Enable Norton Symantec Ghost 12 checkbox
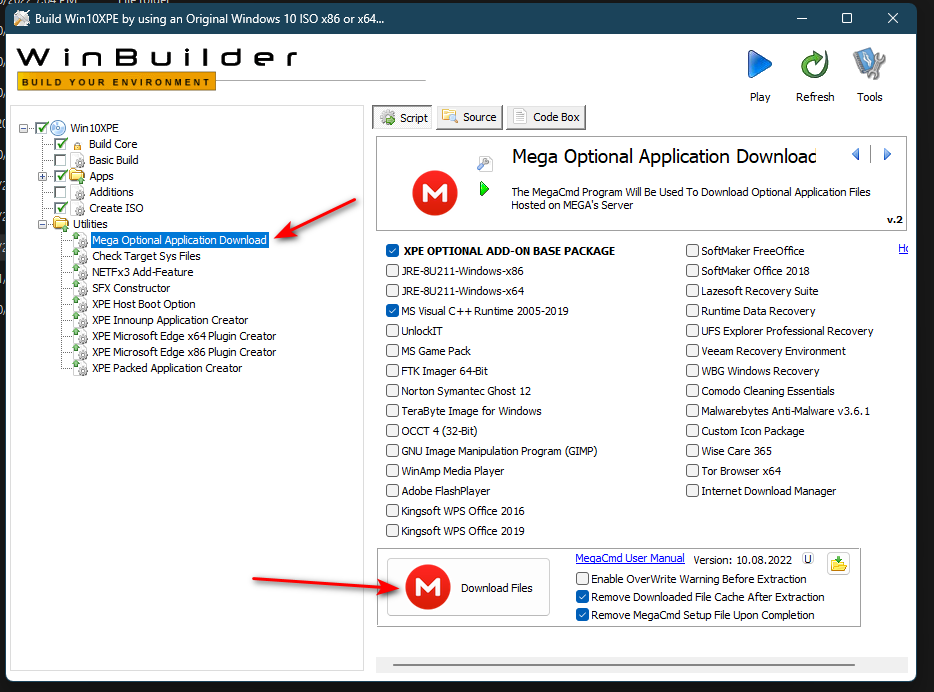Image resolution: width=934 pixels, height=692 pixels. coord(392,391)
